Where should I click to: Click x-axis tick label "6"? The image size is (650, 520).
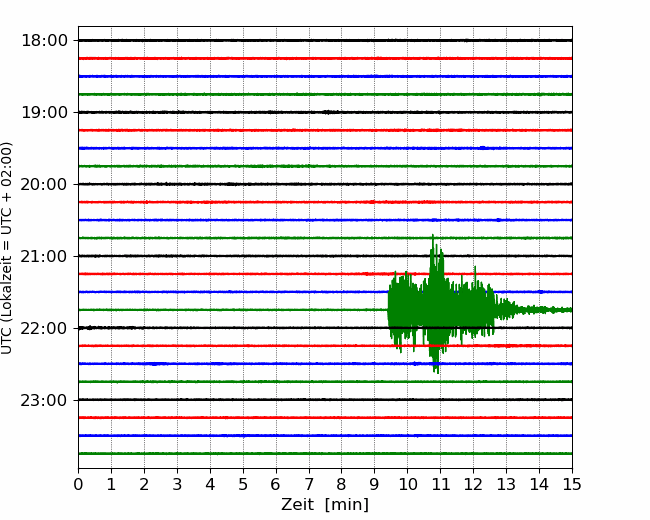click(276, 484)
